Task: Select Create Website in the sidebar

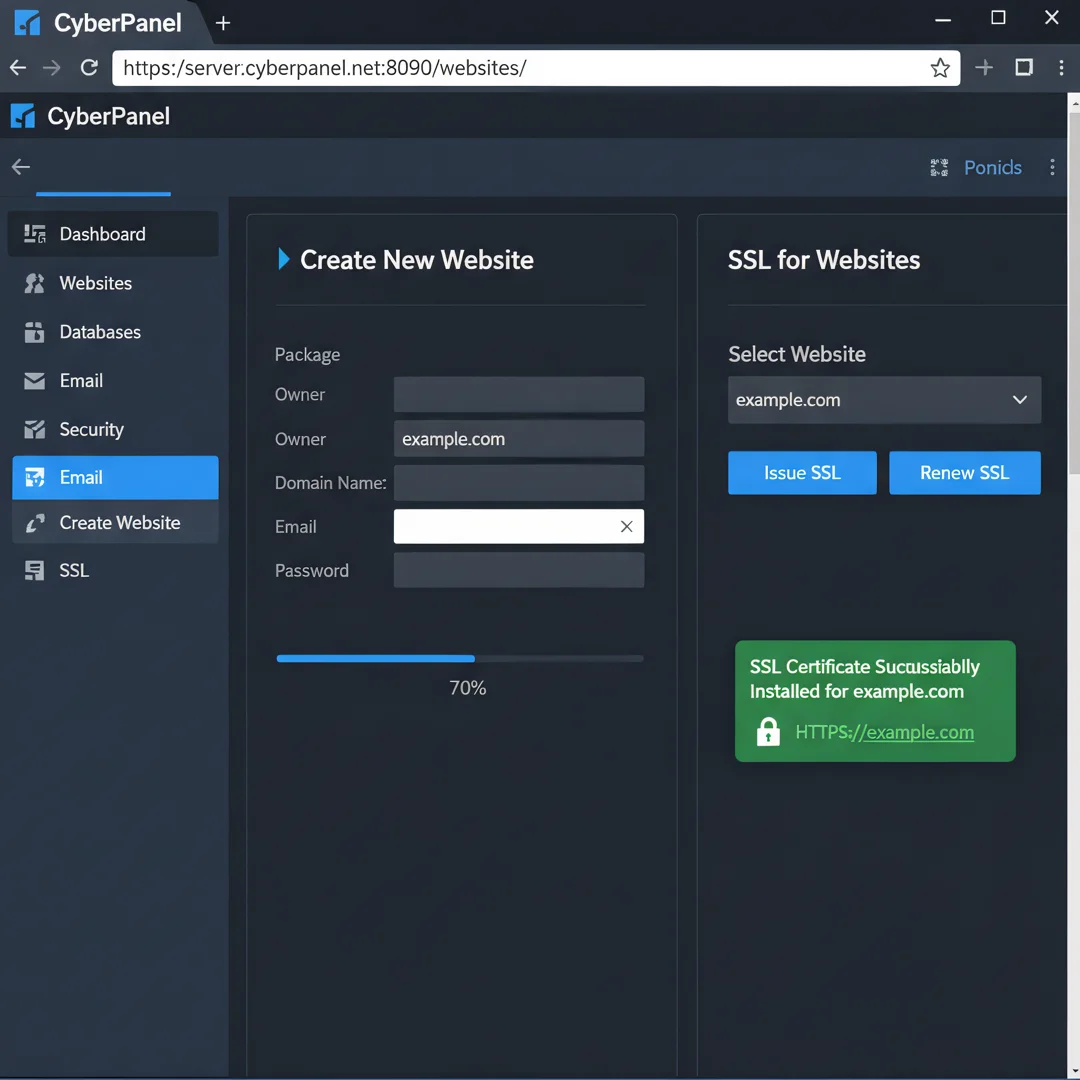Action: tap(115, 523)
